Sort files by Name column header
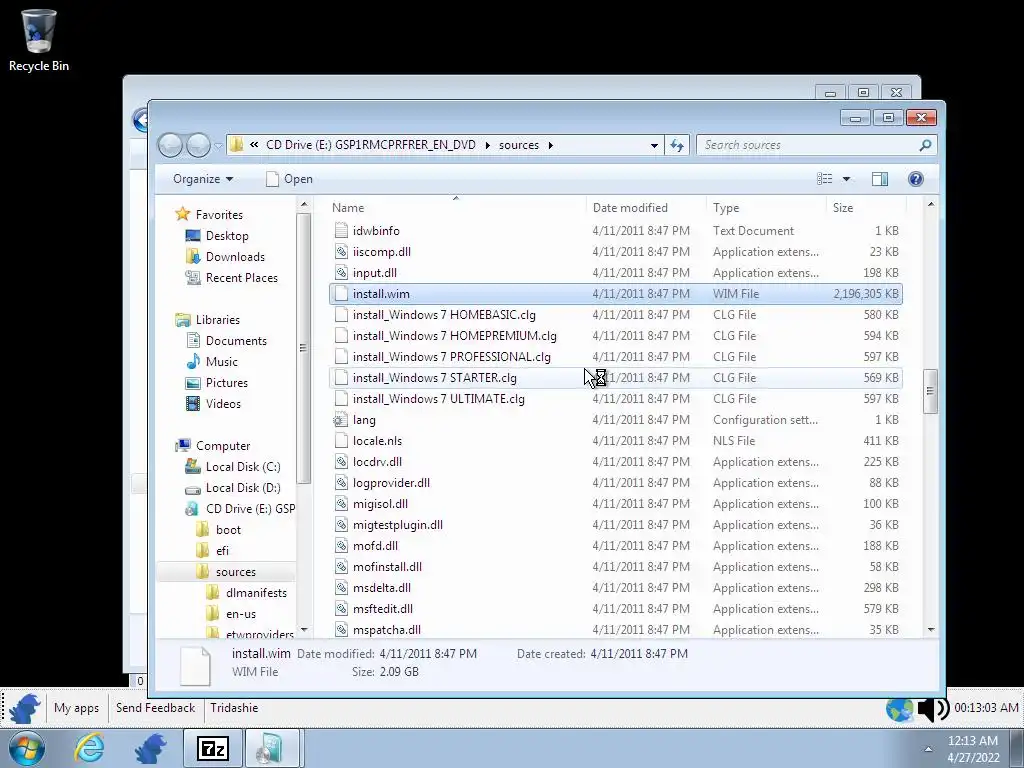This screenshot has height=768, width=1024. click(456, 208)
